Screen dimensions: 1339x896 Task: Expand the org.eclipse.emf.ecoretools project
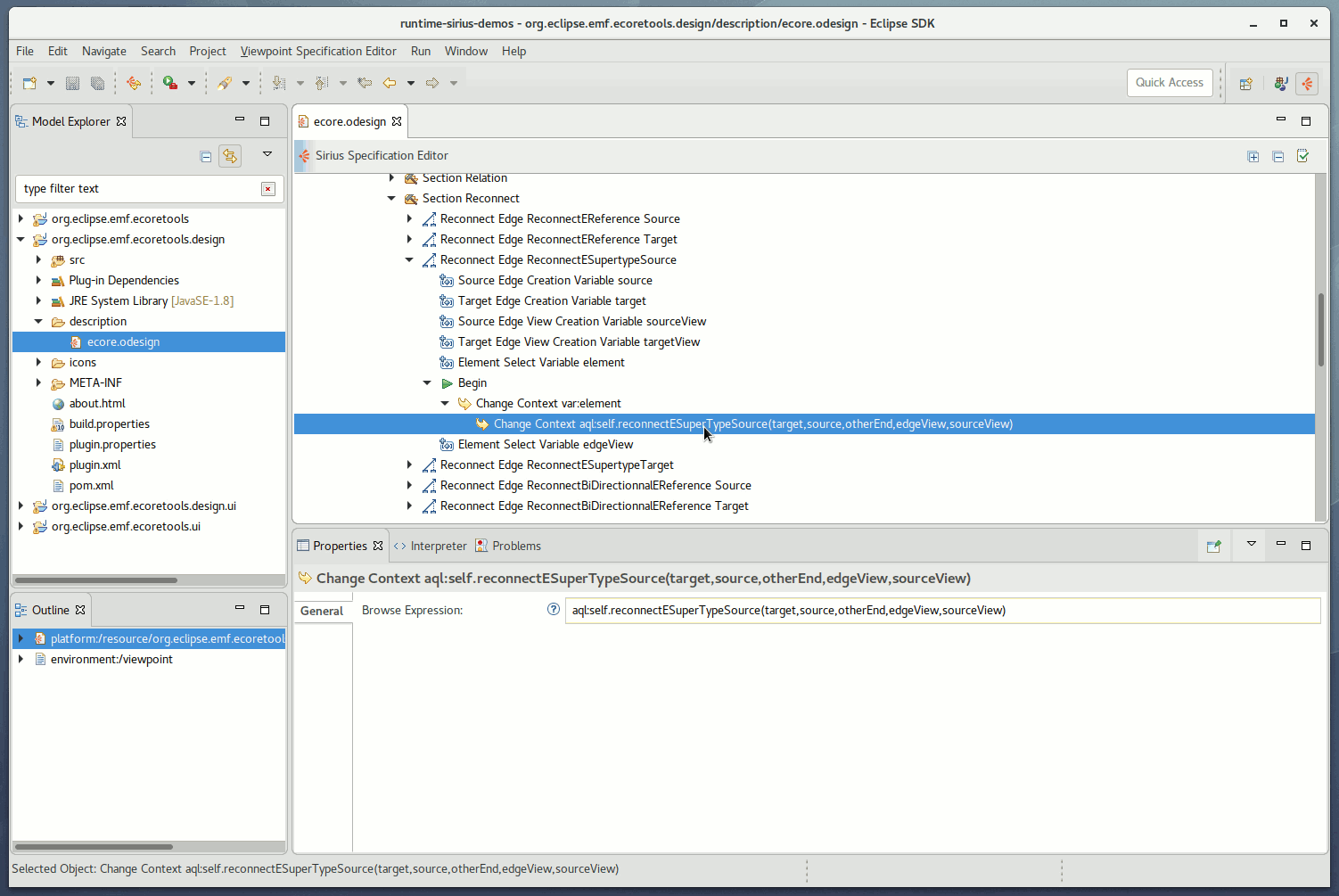[21, 218]
